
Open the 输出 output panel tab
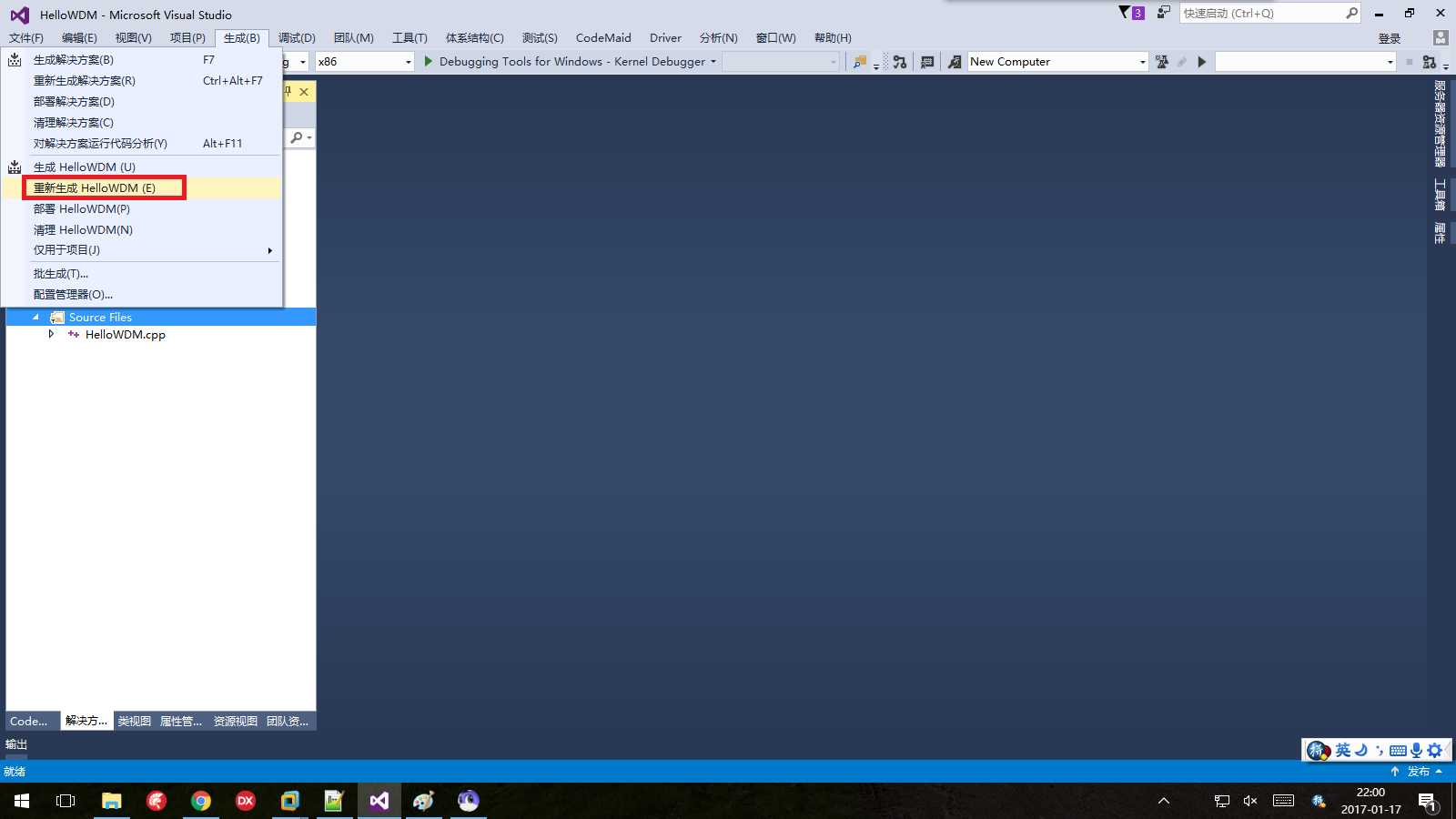pos(16,744)
